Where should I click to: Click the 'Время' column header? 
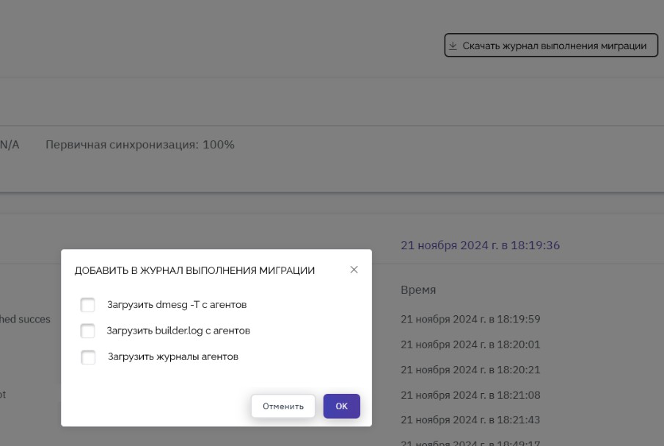(x=418, y=289)
